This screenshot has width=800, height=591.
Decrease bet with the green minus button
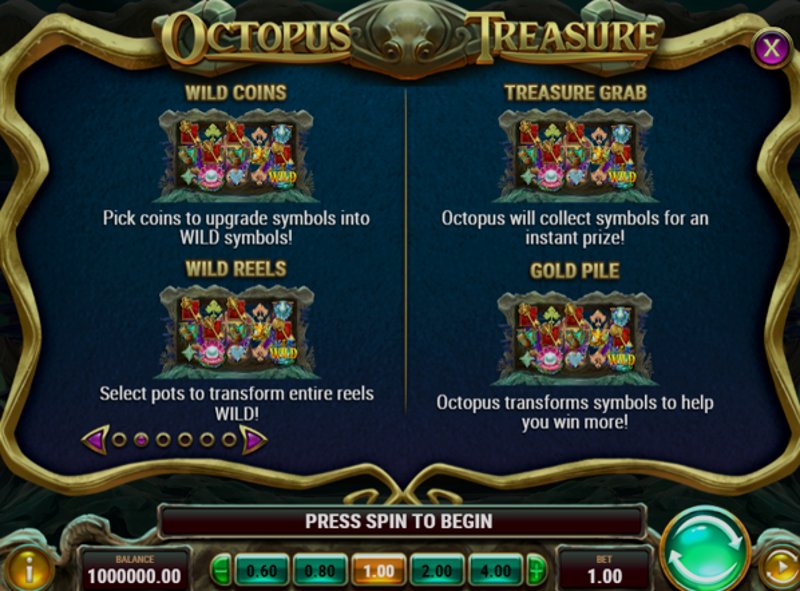(x=220, y=570)
